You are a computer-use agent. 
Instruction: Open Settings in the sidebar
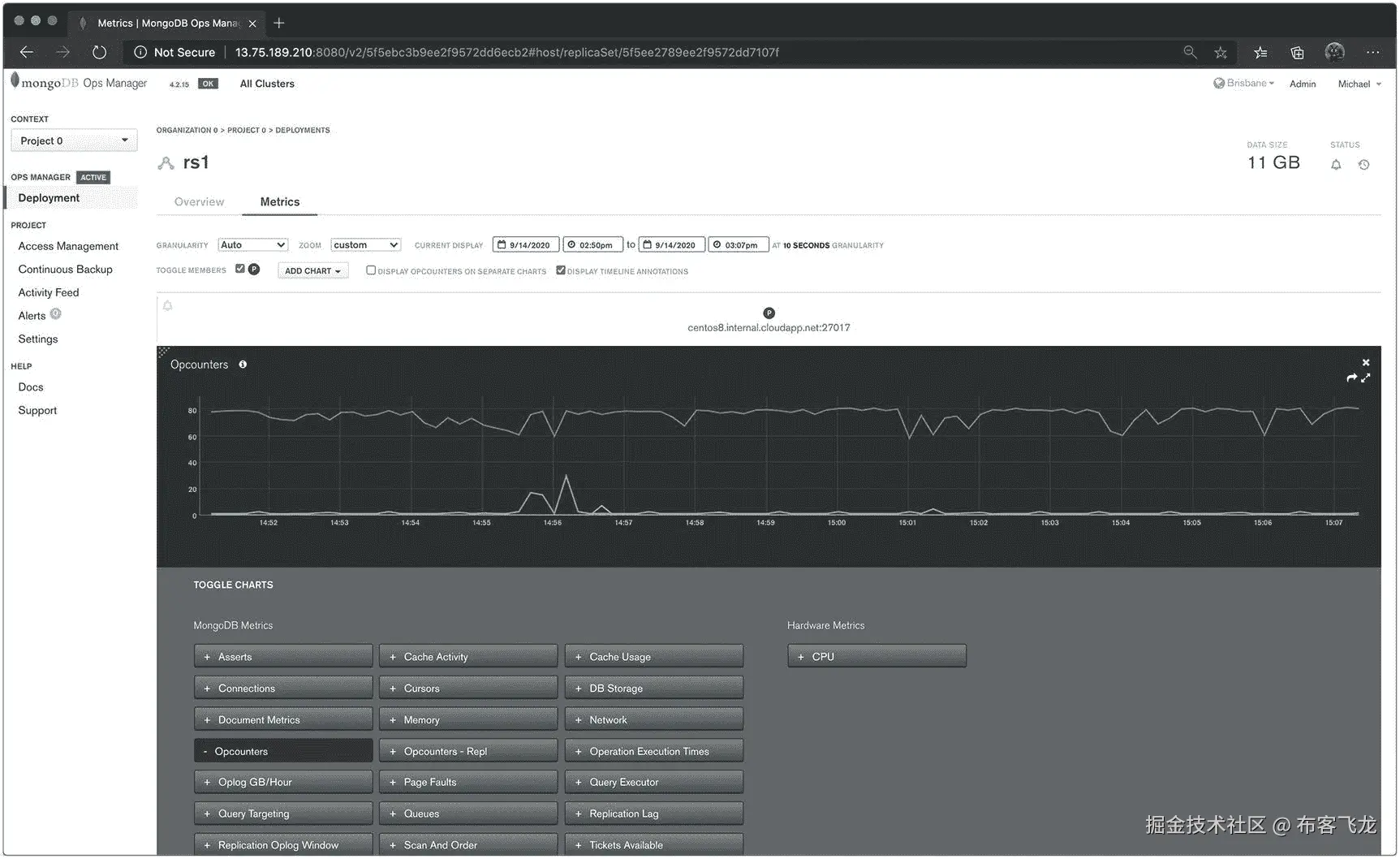coord(38,339)
